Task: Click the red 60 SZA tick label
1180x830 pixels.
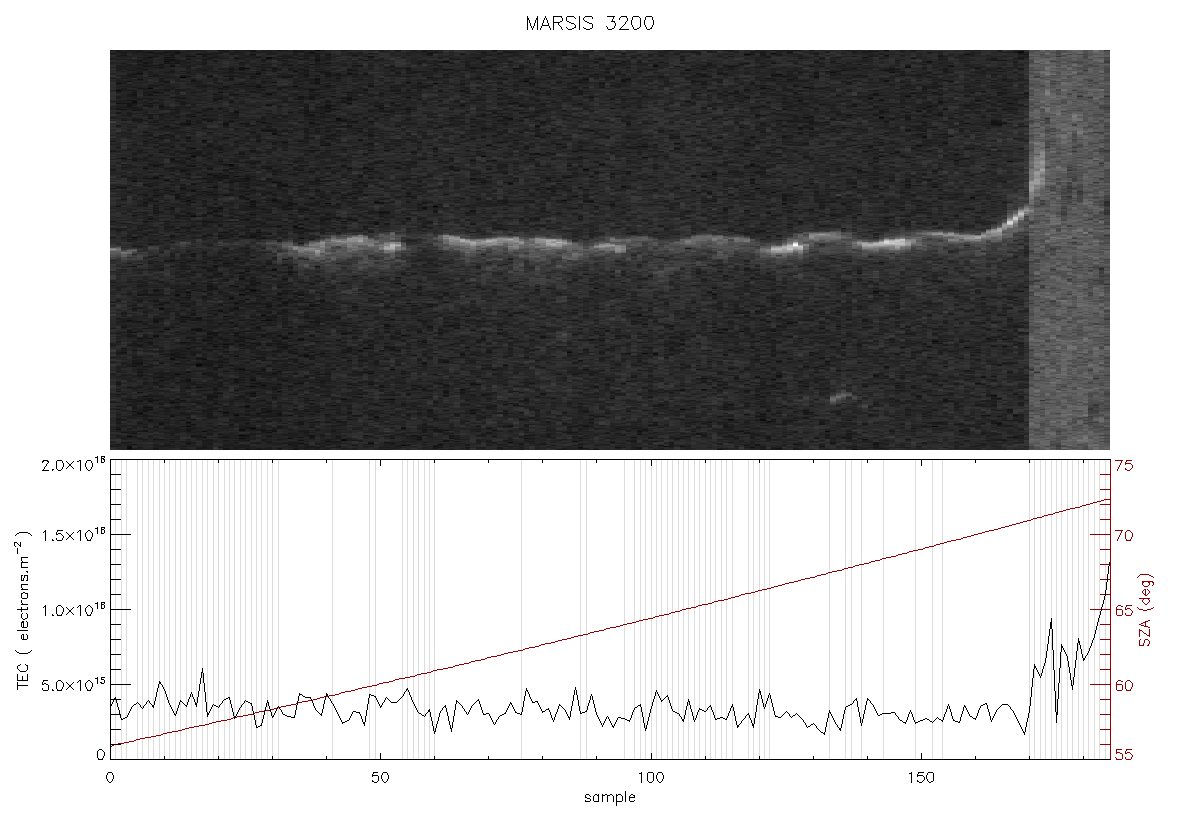Action: point(1124,686)
